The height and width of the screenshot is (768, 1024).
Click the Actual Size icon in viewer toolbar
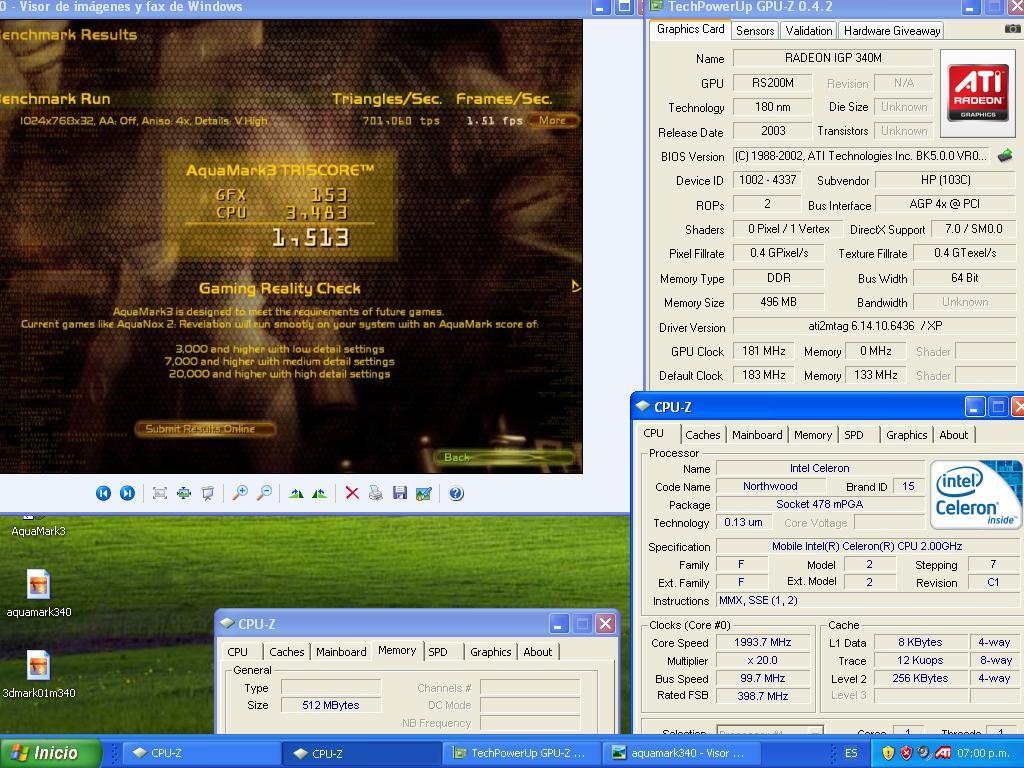click(184, 494)
